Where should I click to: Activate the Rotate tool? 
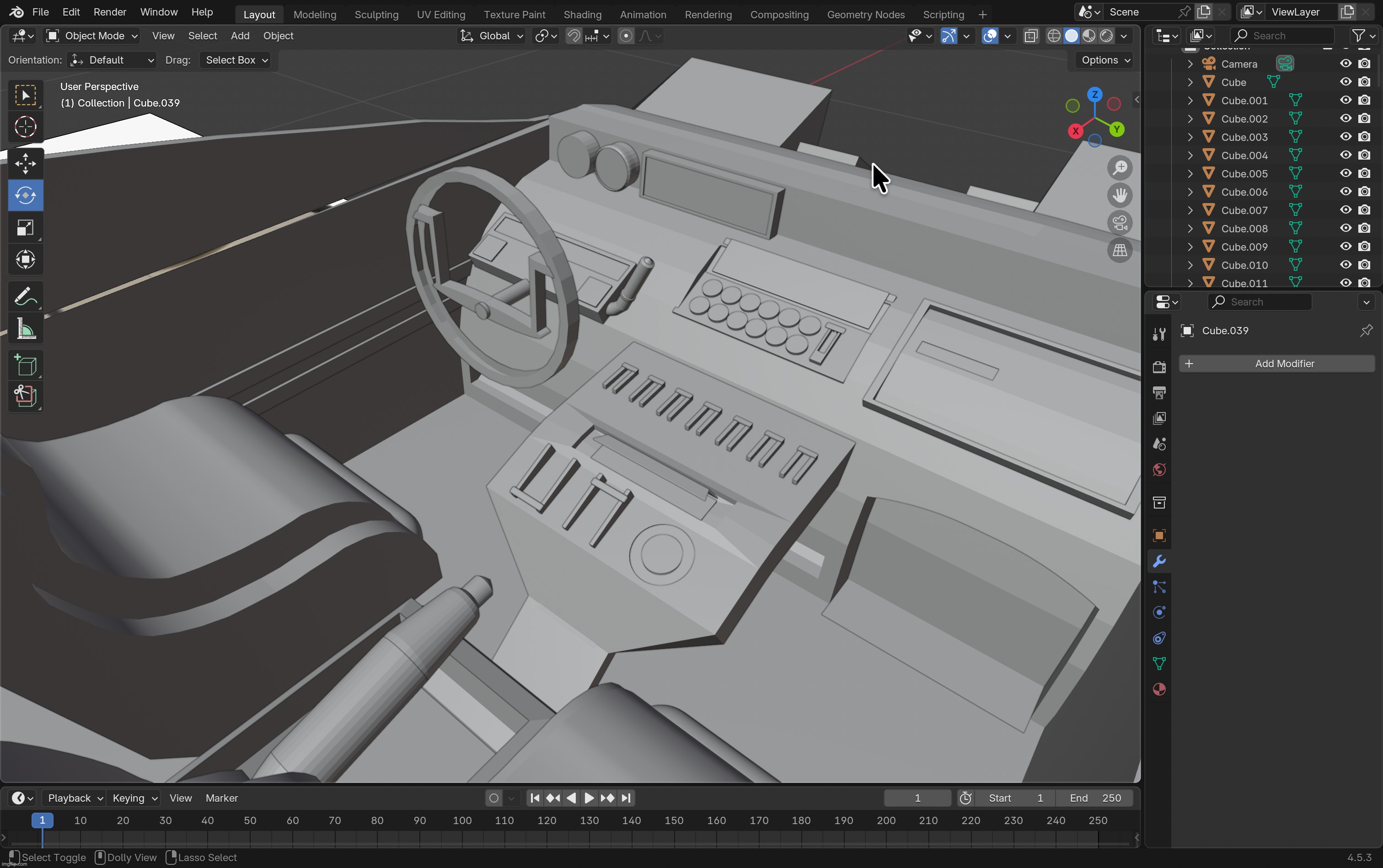tap(25, 195)
